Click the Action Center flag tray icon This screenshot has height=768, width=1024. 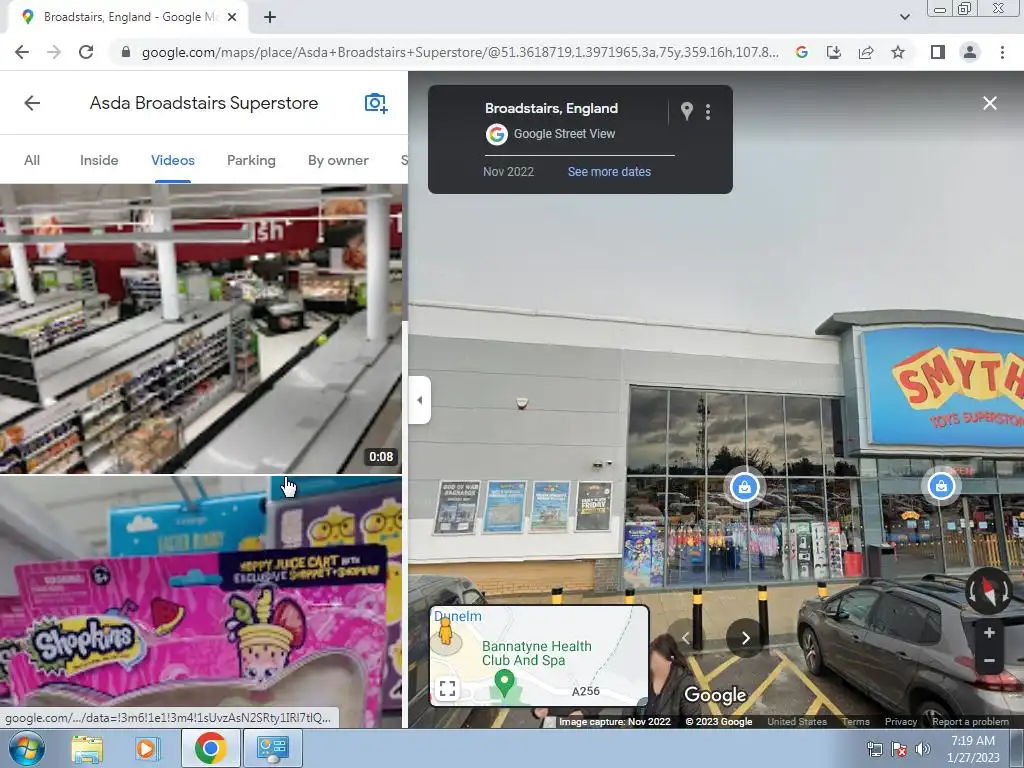[x=899, y=749]
